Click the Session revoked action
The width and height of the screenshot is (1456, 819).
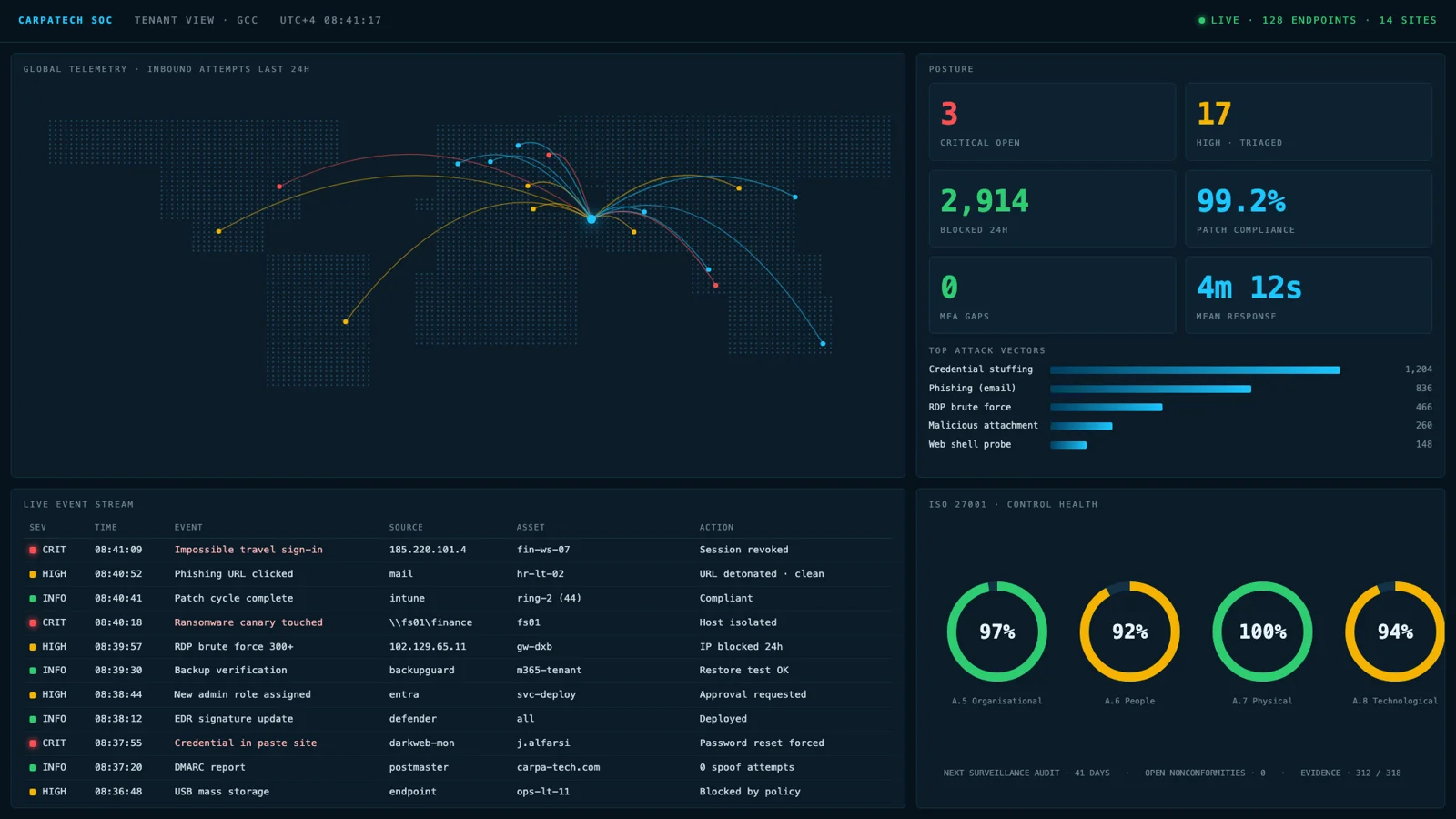[x=743, y=550]
